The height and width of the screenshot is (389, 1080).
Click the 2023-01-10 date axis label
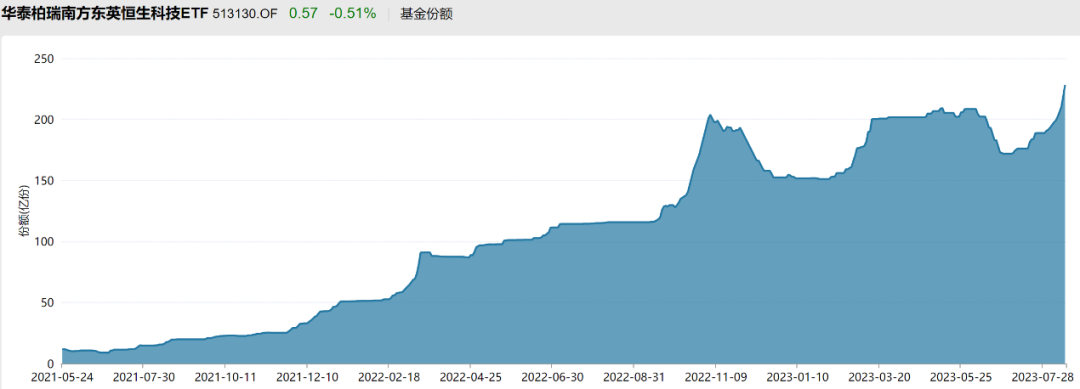[797, 378]
